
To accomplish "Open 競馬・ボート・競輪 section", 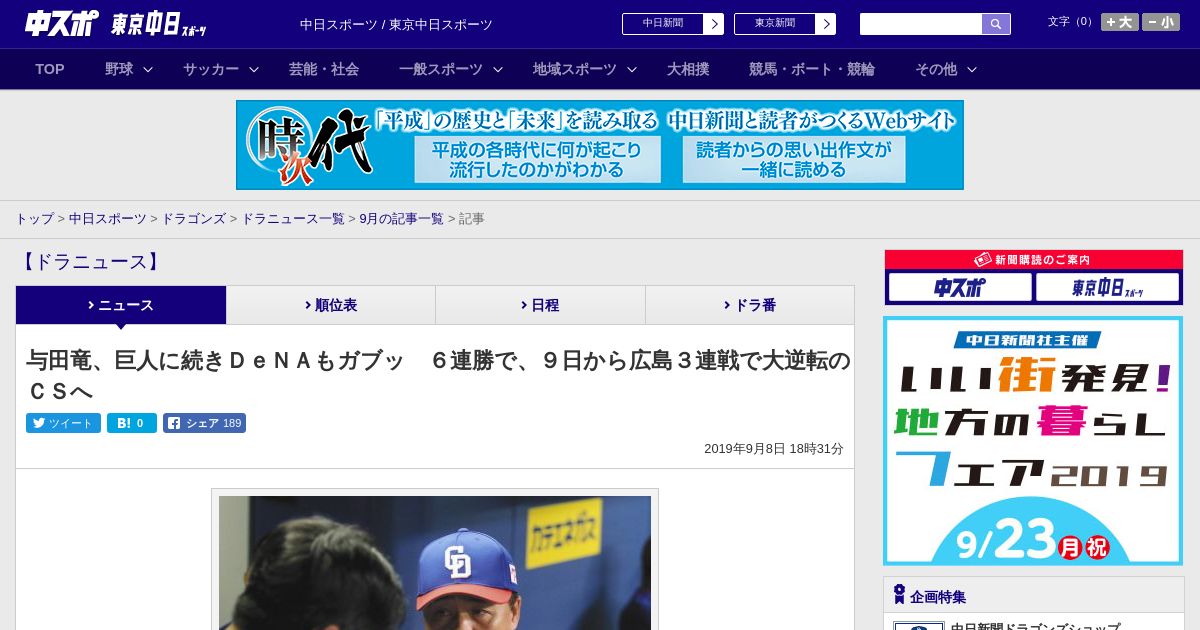I will [x=812, y=69].
